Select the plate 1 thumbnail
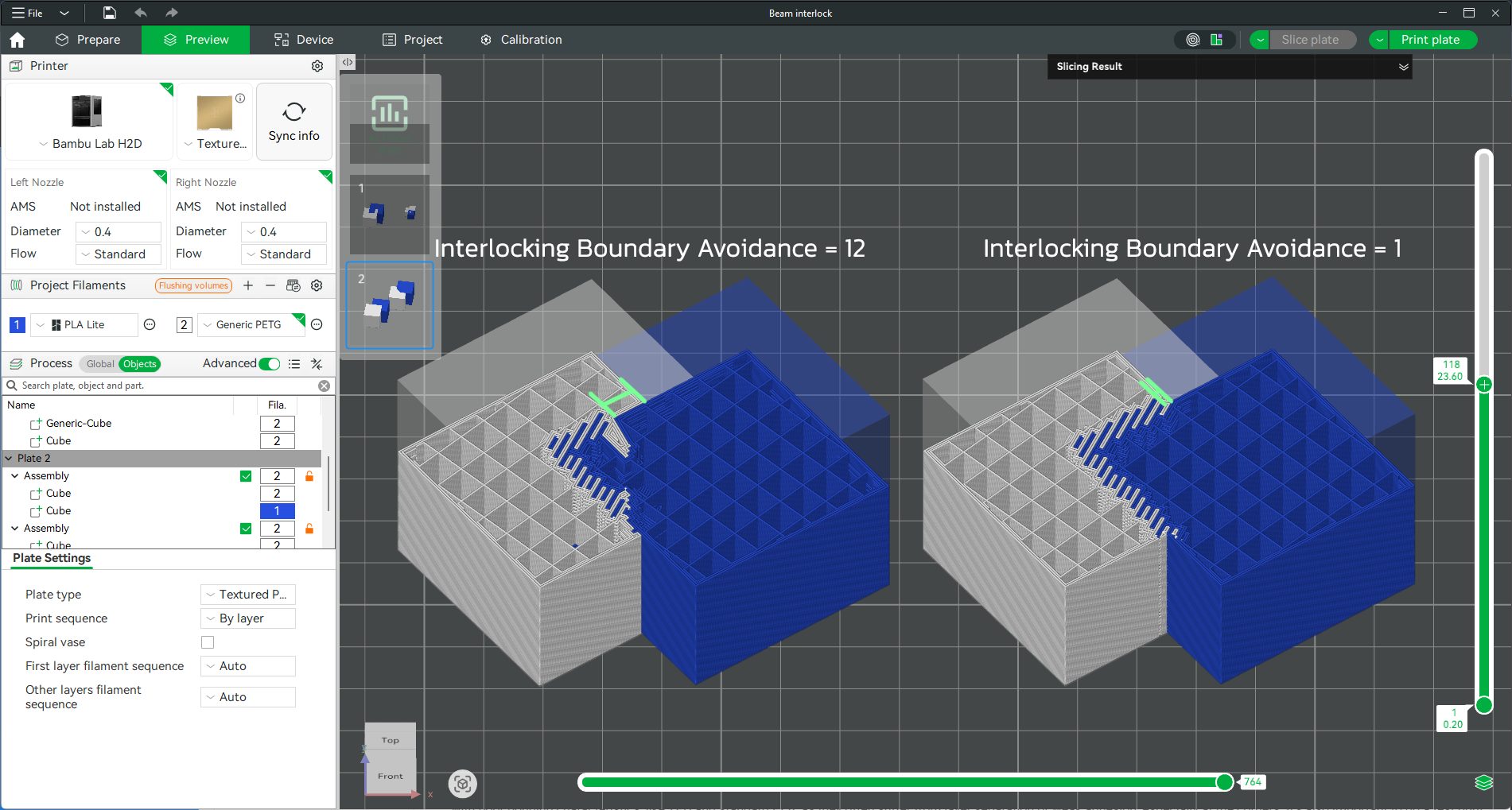 (389, 212)
